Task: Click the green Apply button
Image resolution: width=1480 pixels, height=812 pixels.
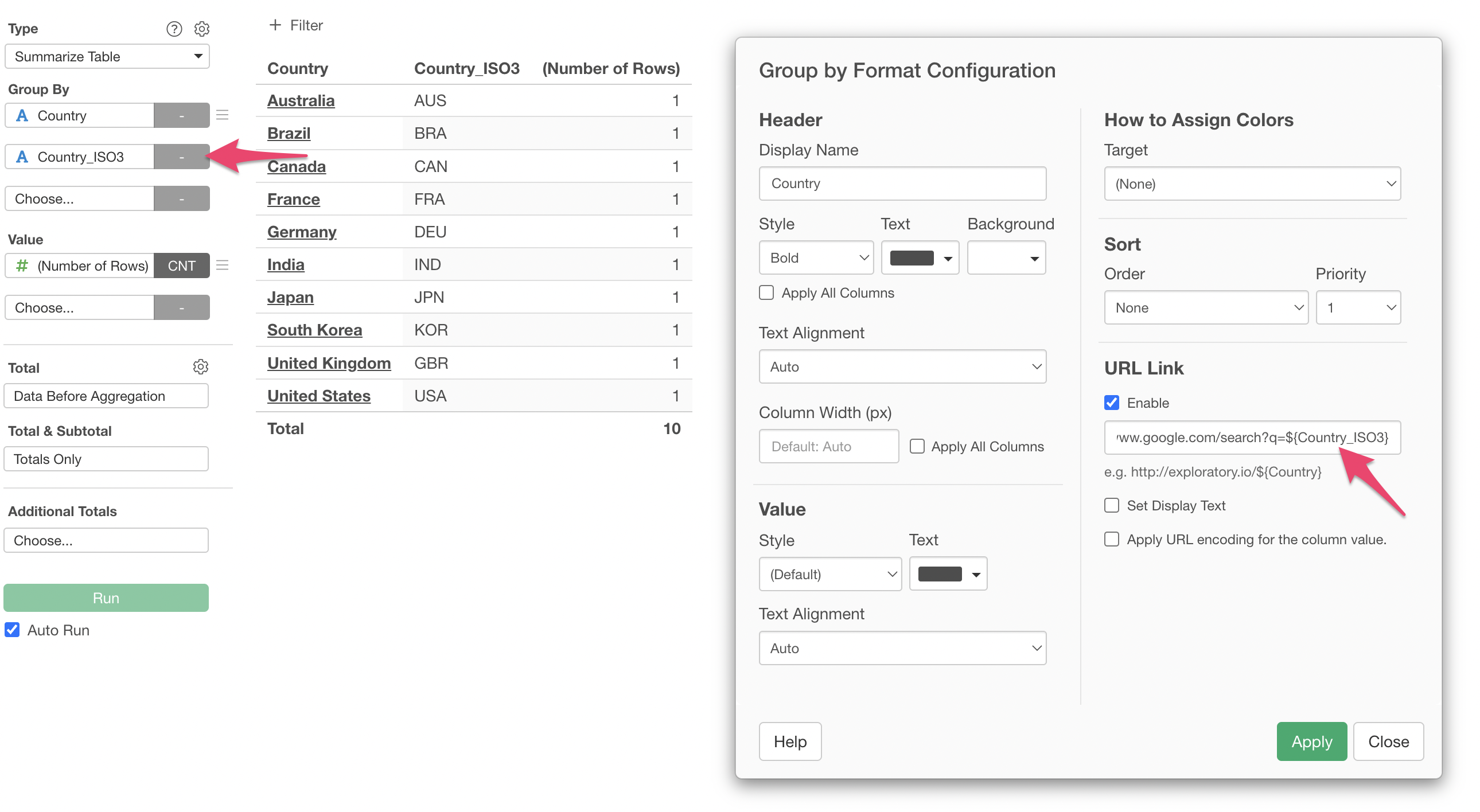Action: 1311,741
